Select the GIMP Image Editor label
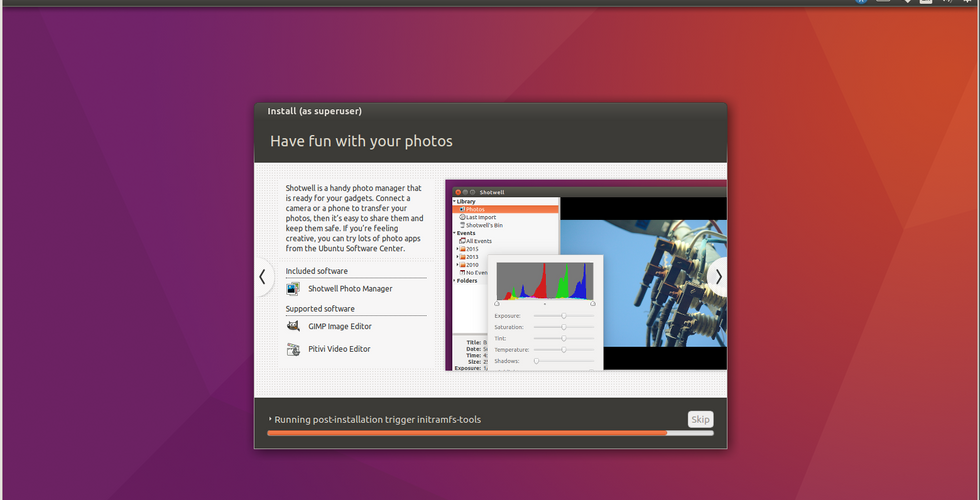This screenshot has width=980, height=500. [339, 326]
